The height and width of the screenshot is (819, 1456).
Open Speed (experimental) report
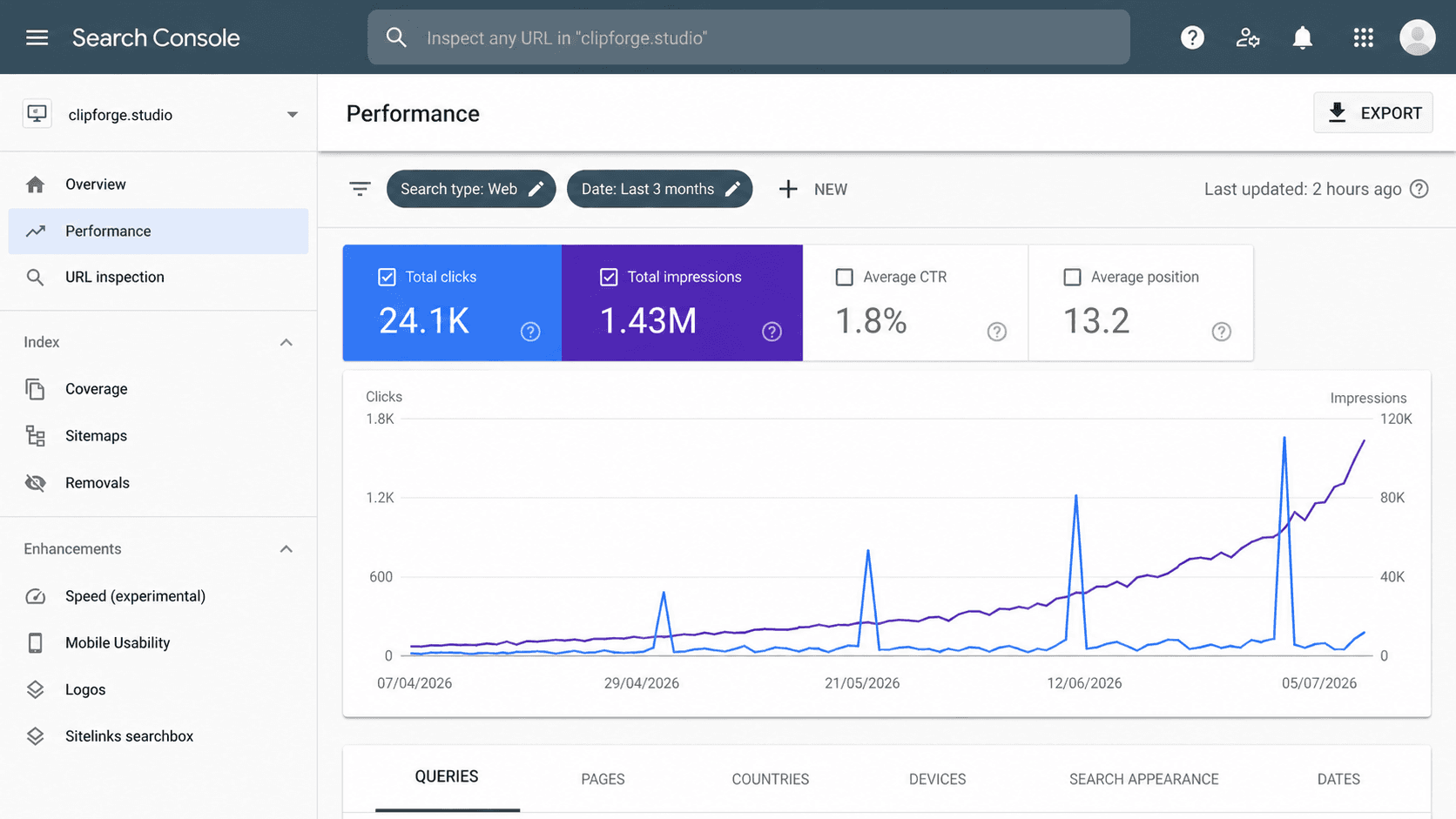click(x=158, y=596)
